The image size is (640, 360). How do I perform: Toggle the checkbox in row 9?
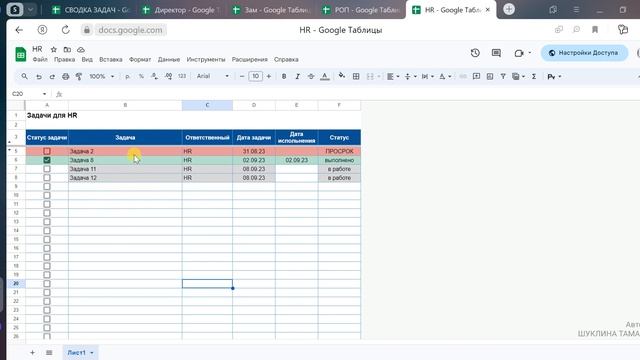(x=47, y=187)
